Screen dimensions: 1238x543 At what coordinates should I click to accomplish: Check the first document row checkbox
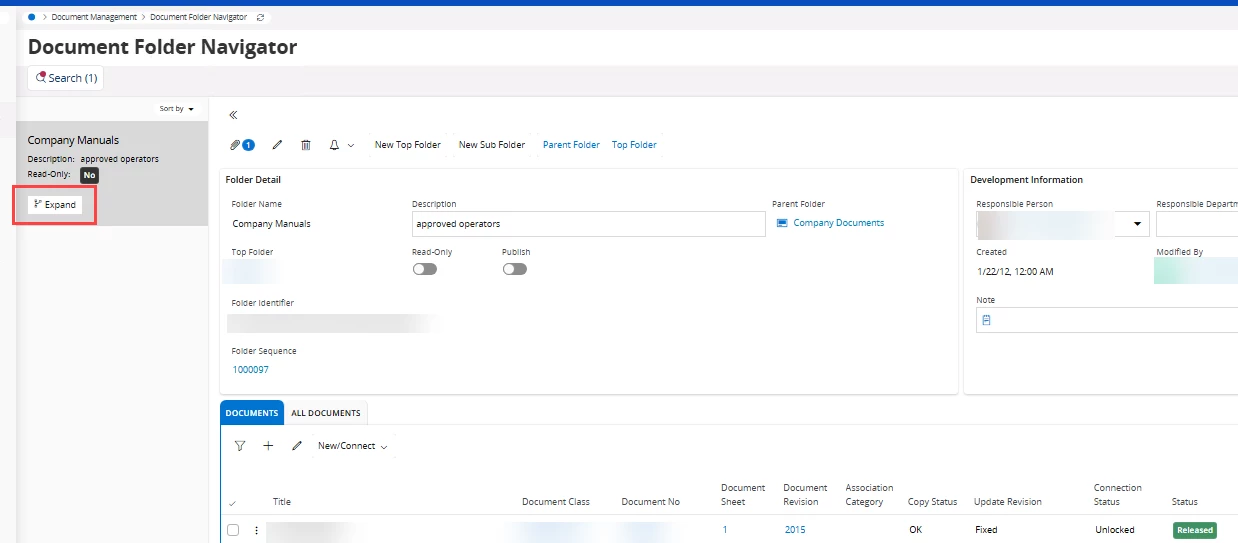(233, 530)
